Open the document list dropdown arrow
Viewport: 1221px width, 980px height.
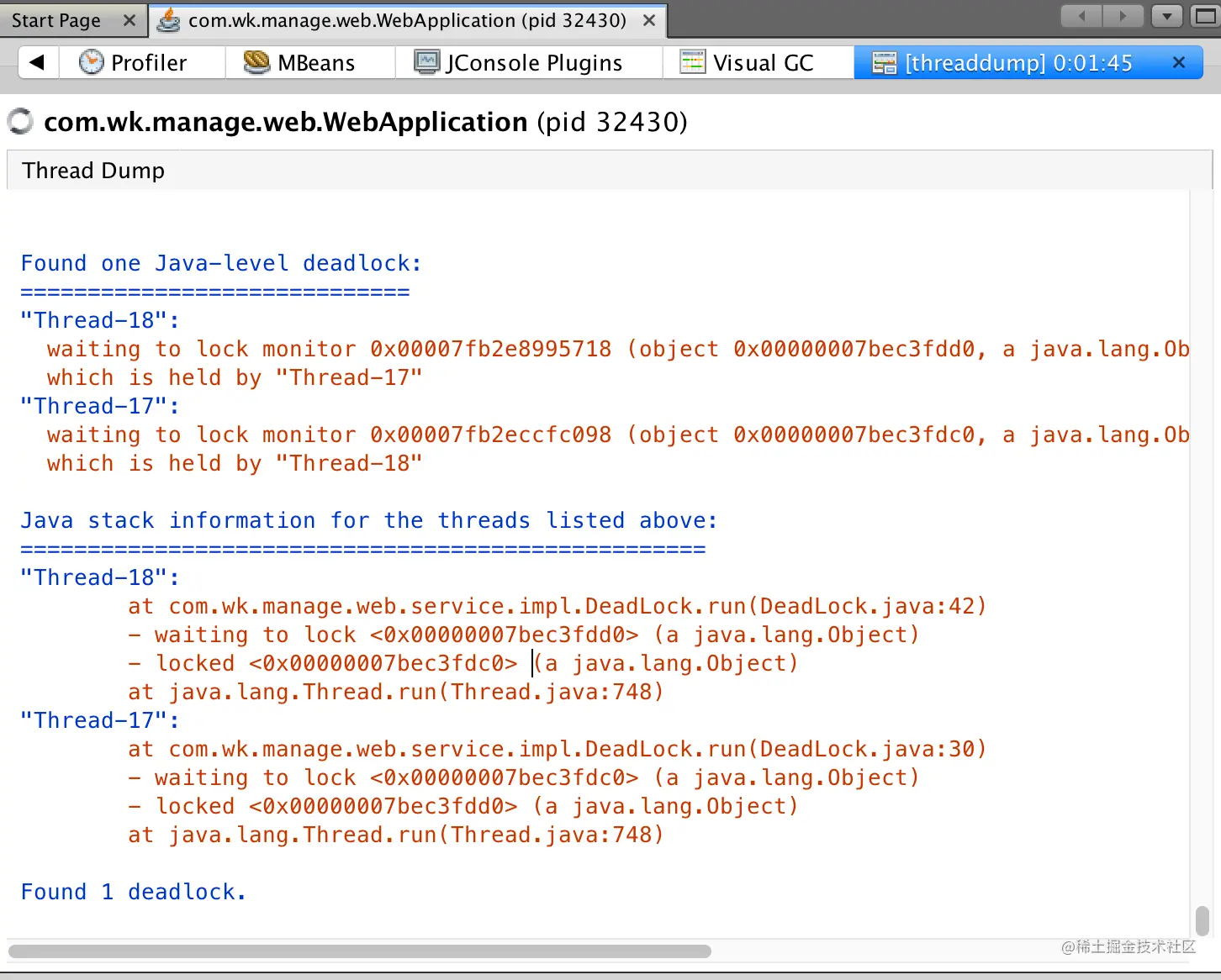(1167, 16)
